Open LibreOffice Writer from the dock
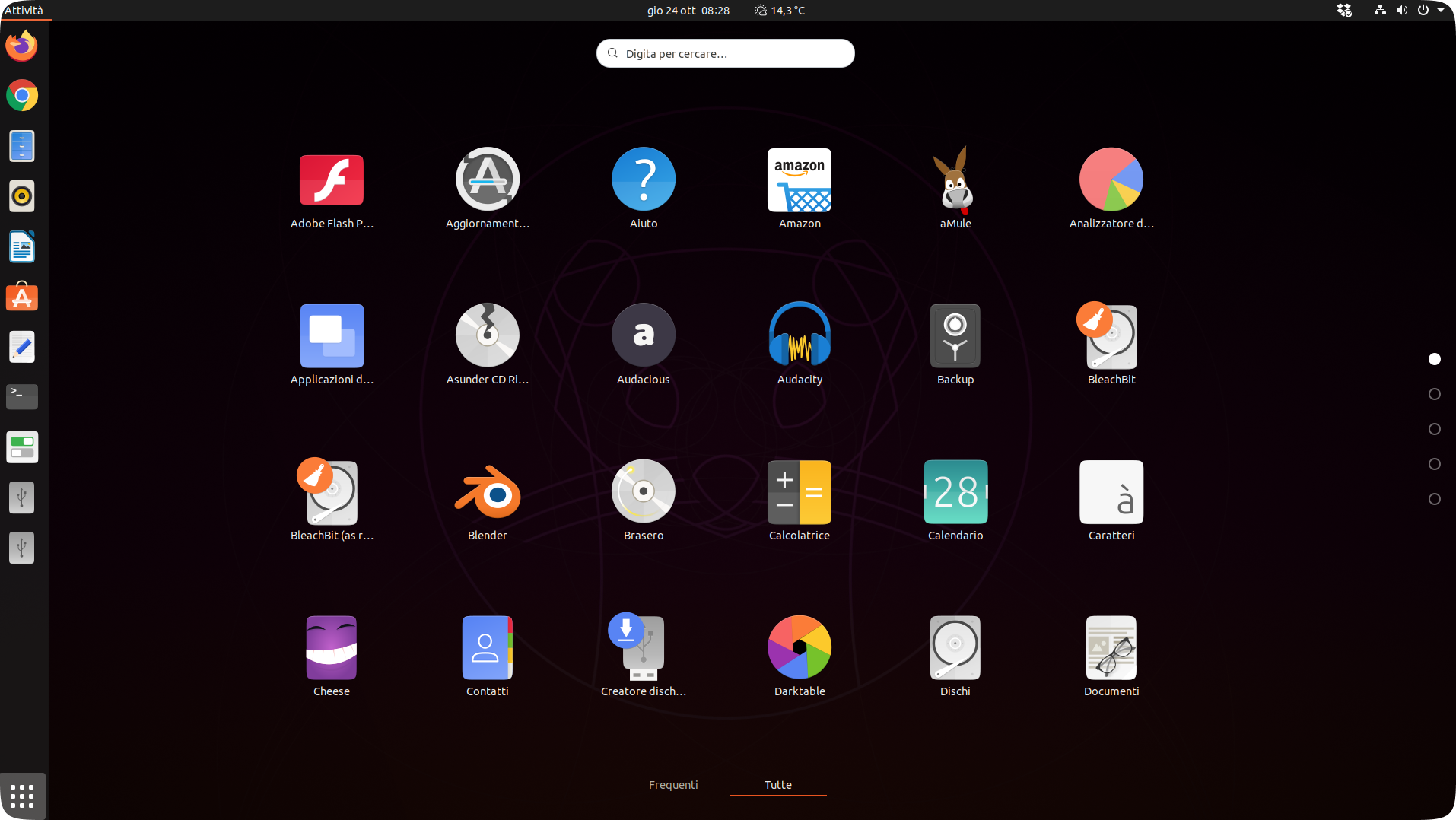The width and height of the screenshot is (1456, 820). click(x=22, y=246)
